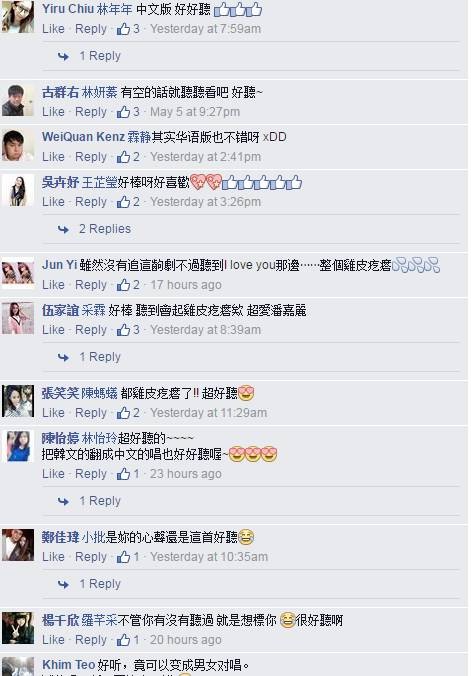
Task: Click likes thumbs-up on WeiQuan Kenz's comment
Action: coord(123,156)
